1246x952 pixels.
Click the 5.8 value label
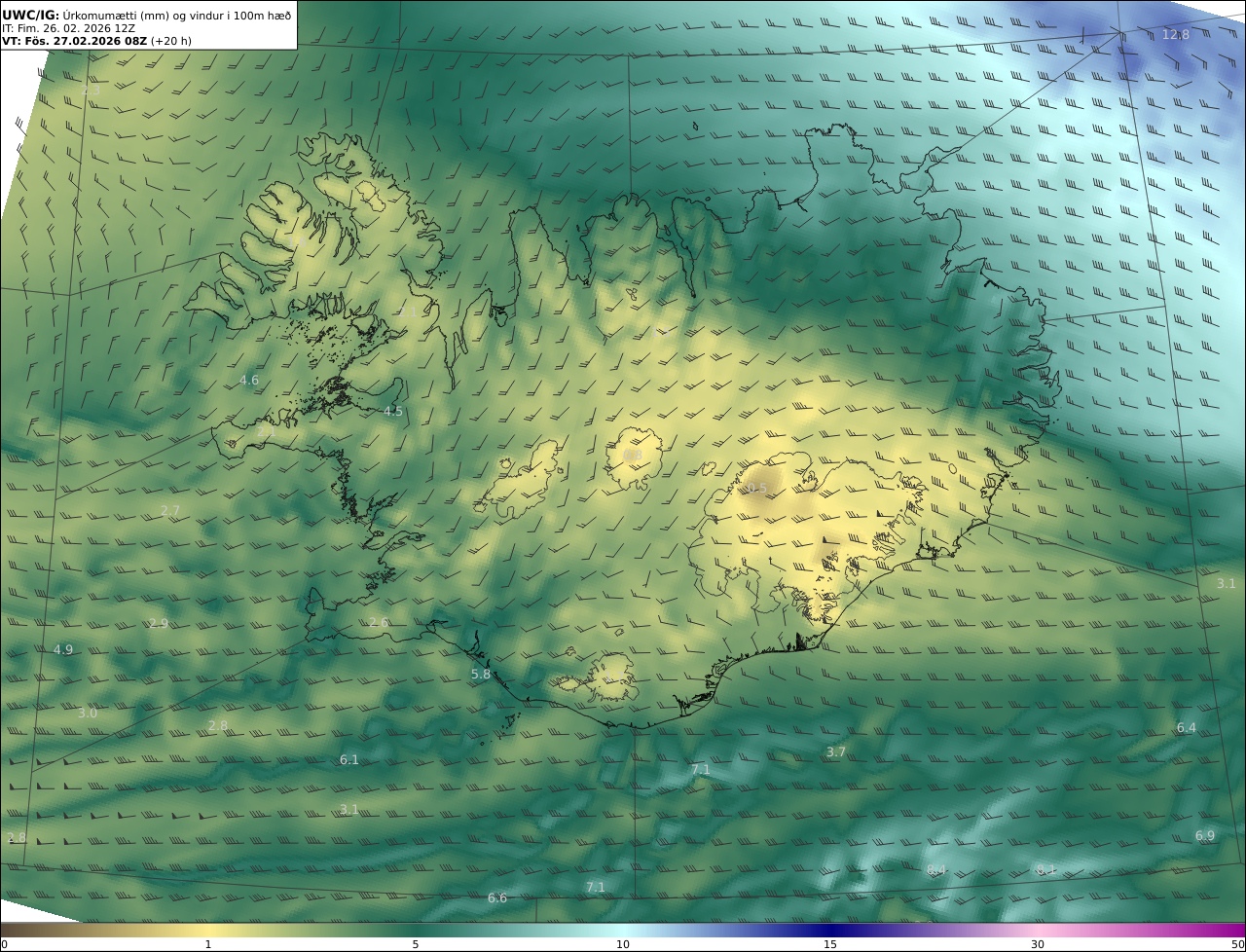pos(481,674)
